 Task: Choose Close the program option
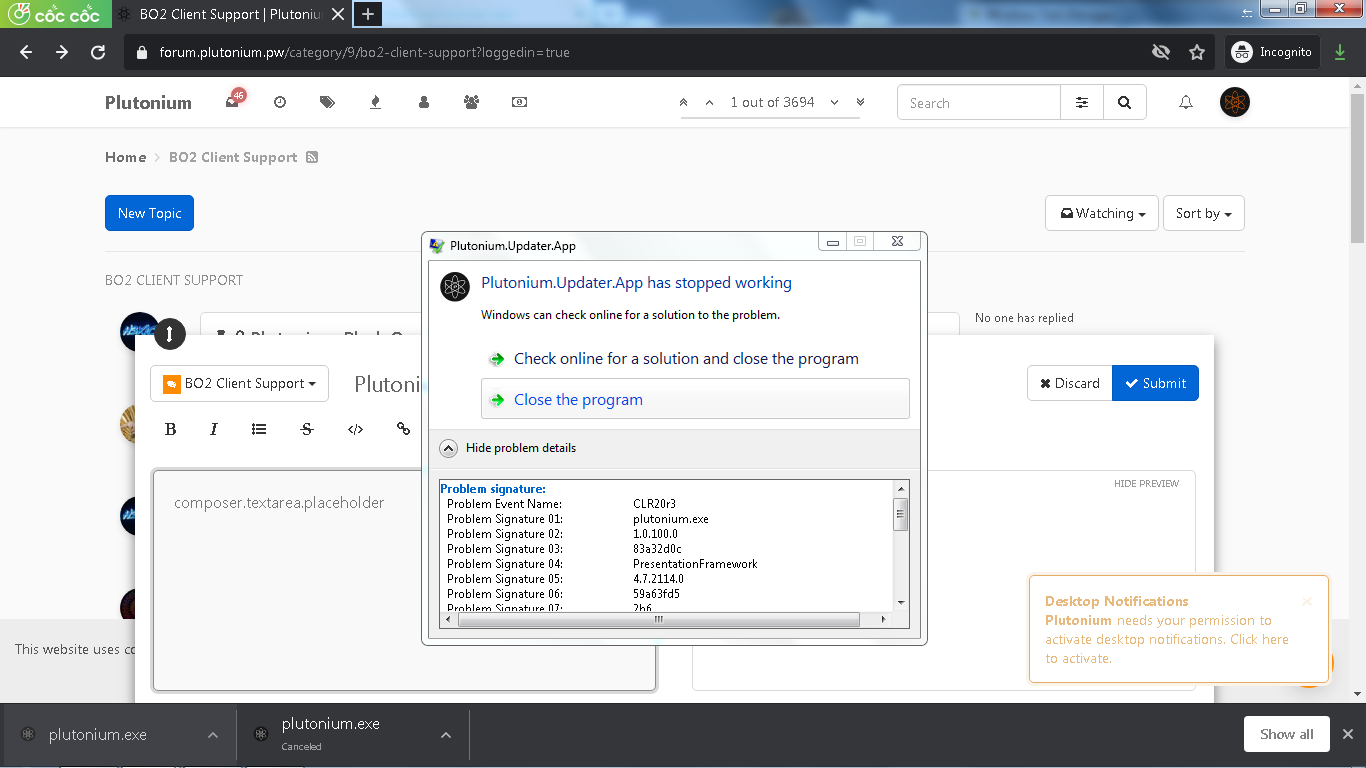click(695, 399)
